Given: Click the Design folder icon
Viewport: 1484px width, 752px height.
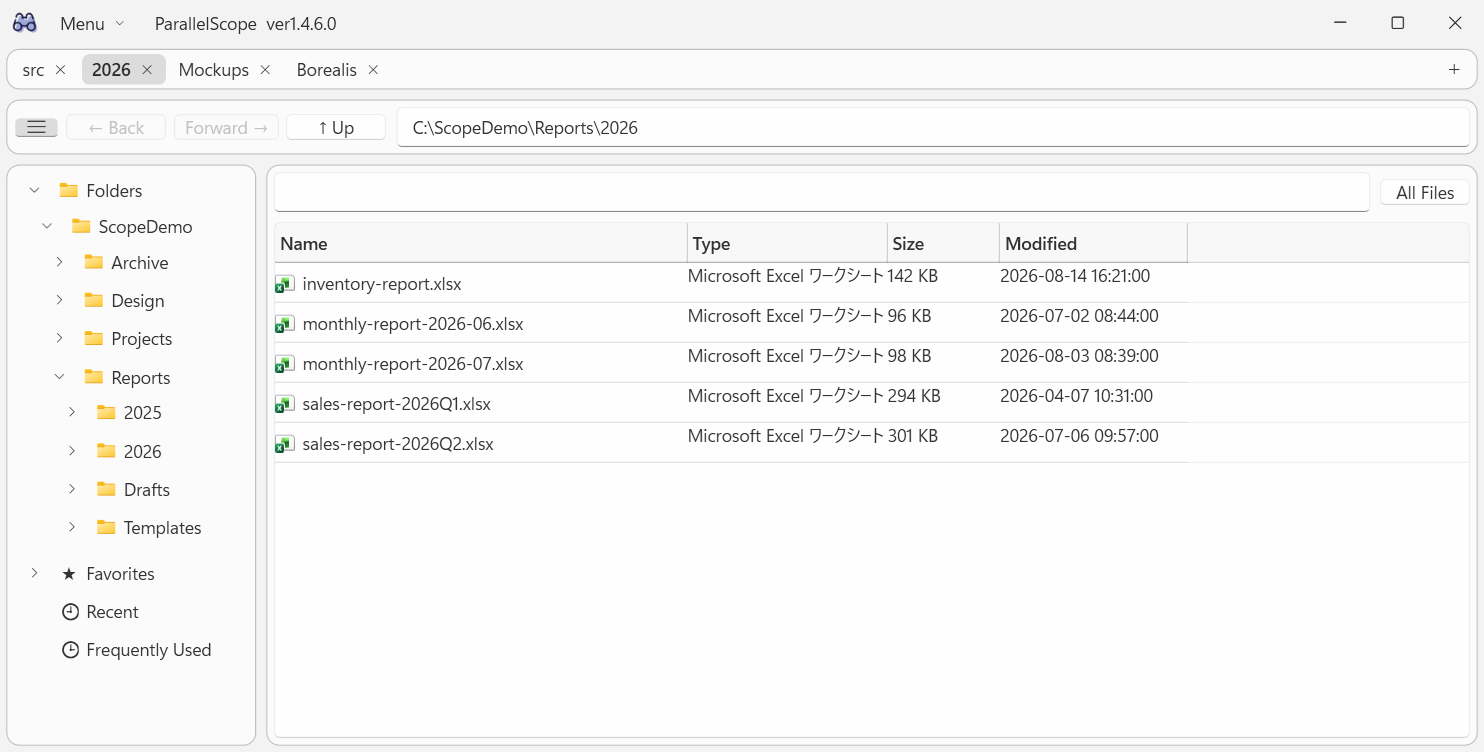Looking at the screenshot, I should click(x=94, y=300).
